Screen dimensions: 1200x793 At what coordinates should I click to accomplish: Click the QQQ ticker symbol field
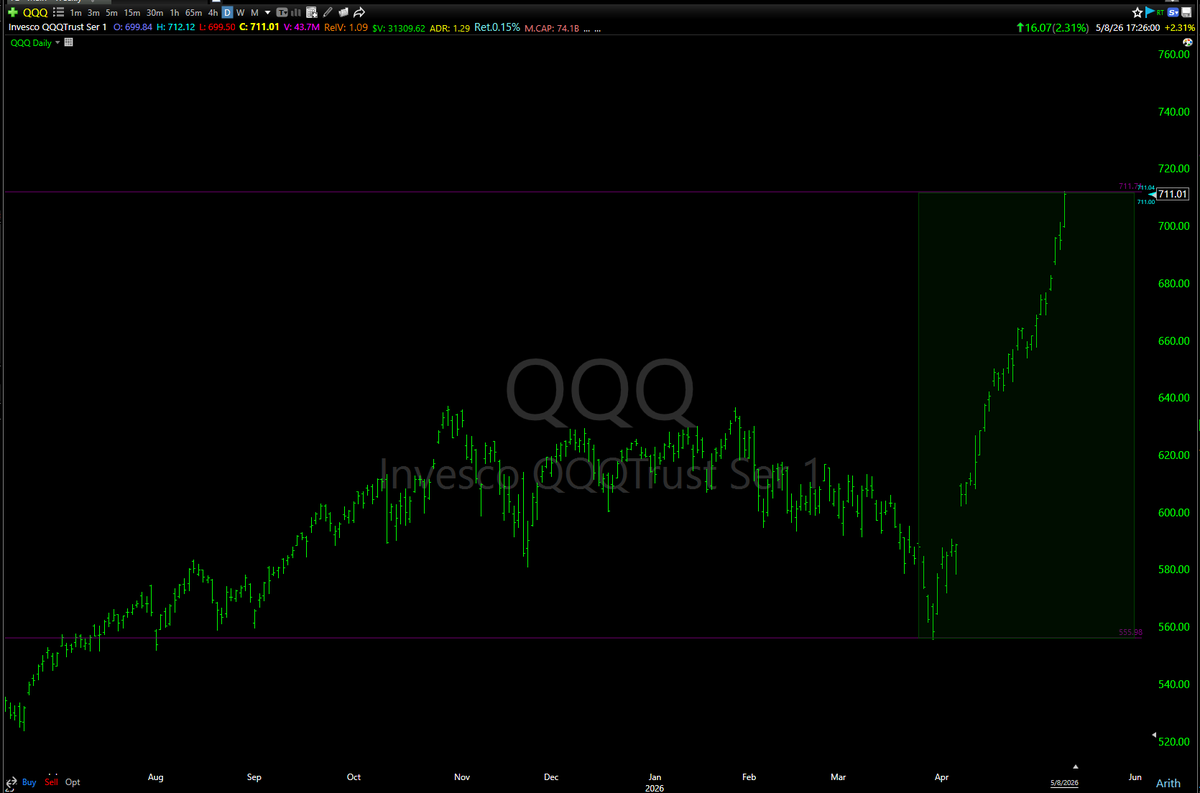(34, 13)
